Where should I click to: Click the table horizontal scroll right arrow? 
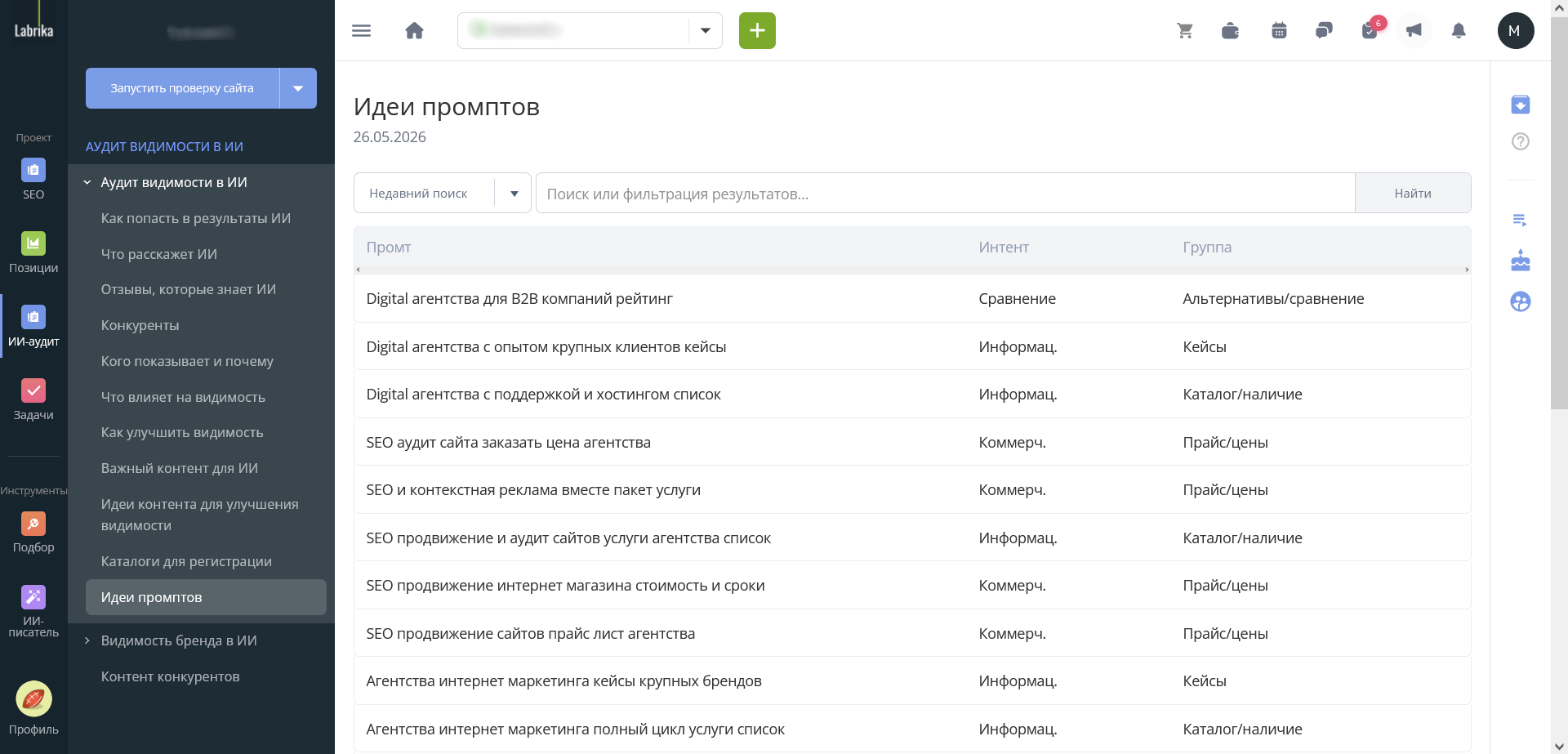click(1467, 270)
